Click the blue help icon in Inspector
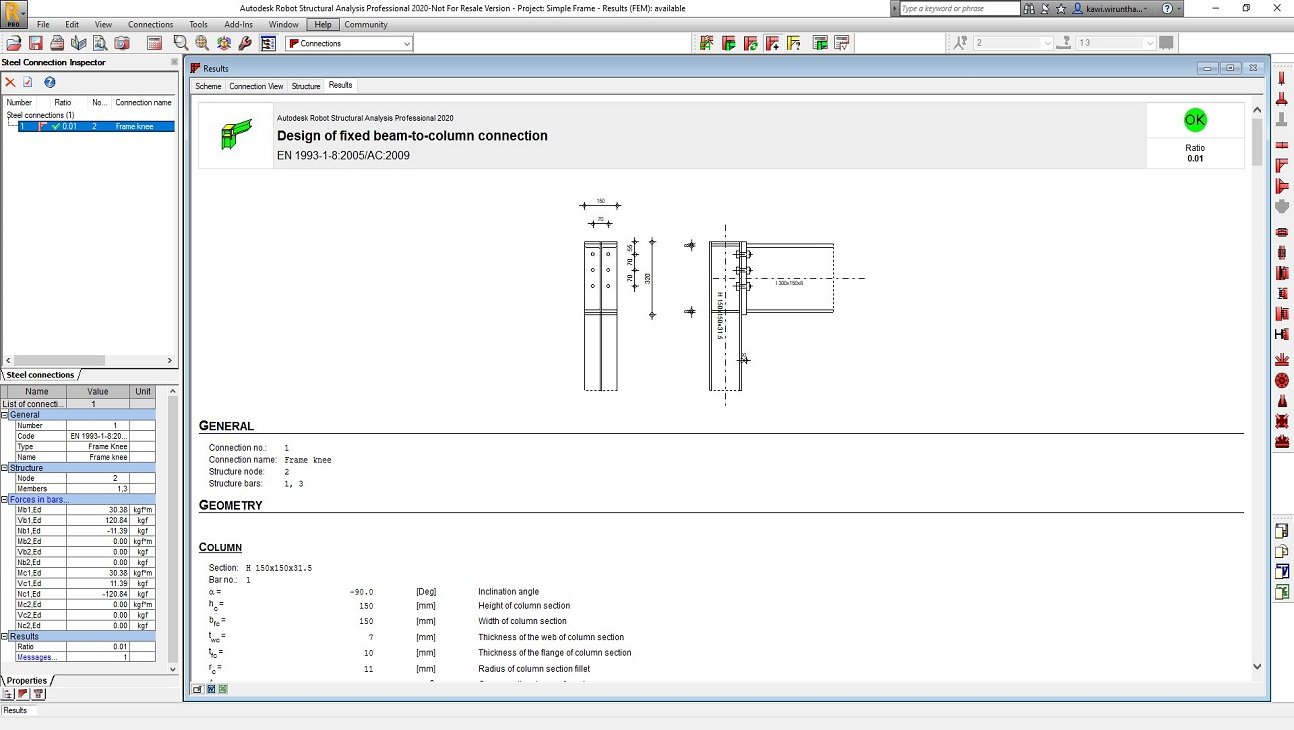 (49, 82)
